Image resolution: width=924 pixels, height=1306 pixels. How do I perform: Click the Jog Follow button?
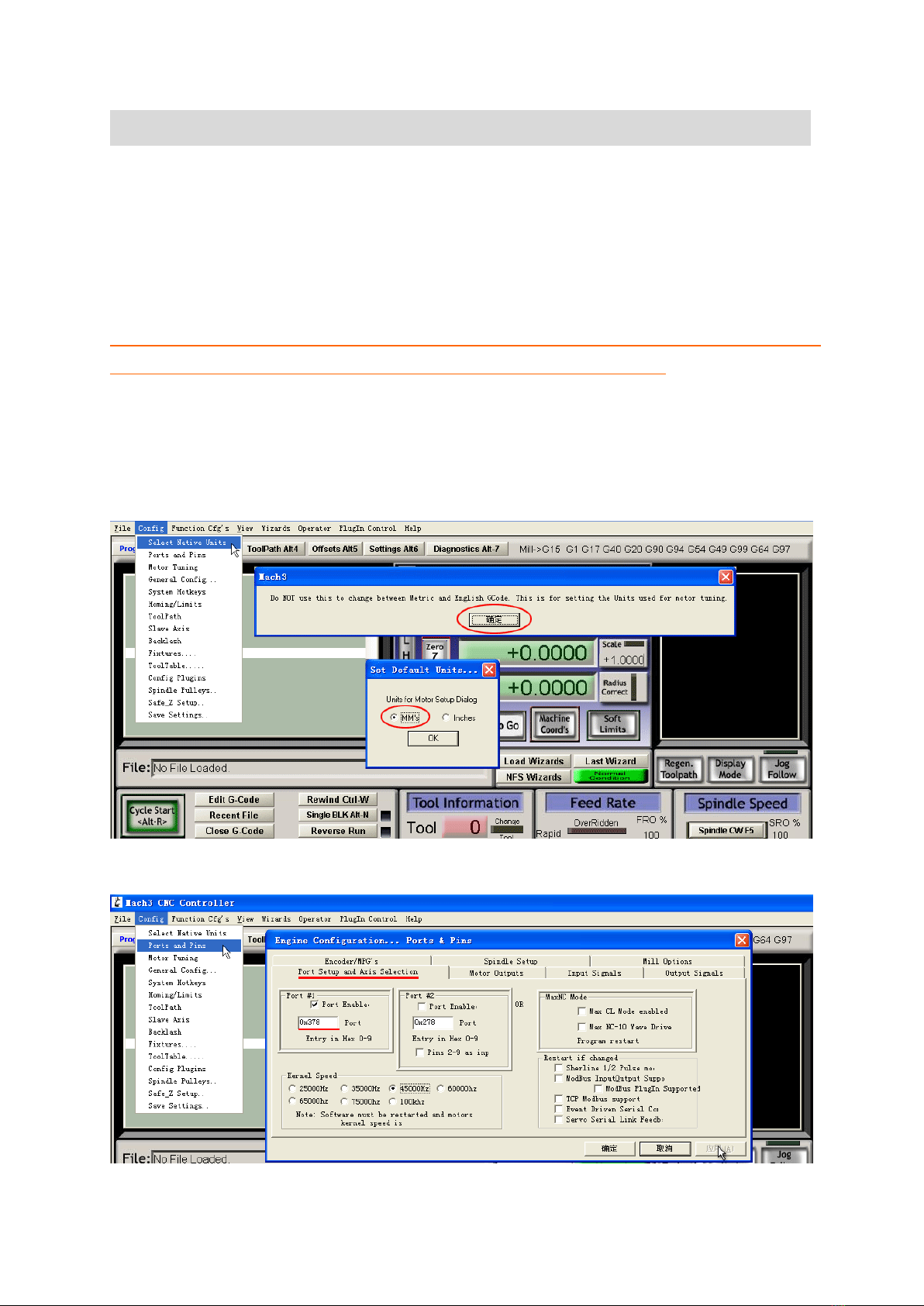coord(782,769)
